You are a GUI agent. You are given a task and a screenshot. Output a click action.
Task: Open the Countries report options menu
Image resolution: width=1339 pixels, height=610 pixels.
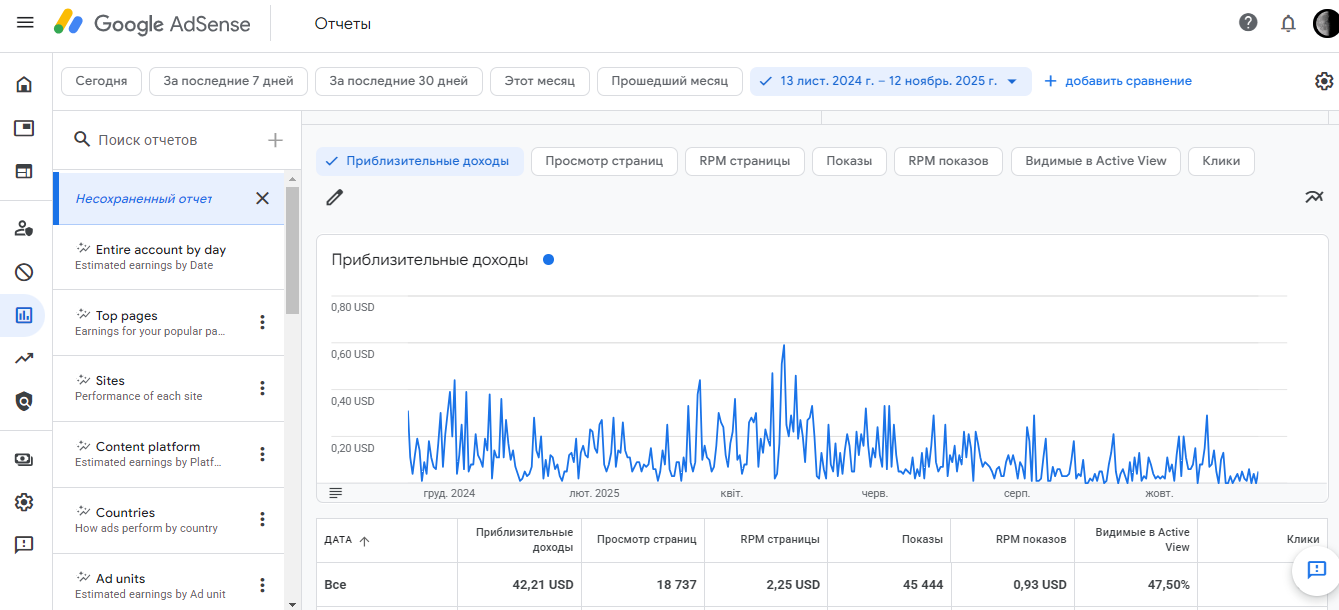coord(263,519)
